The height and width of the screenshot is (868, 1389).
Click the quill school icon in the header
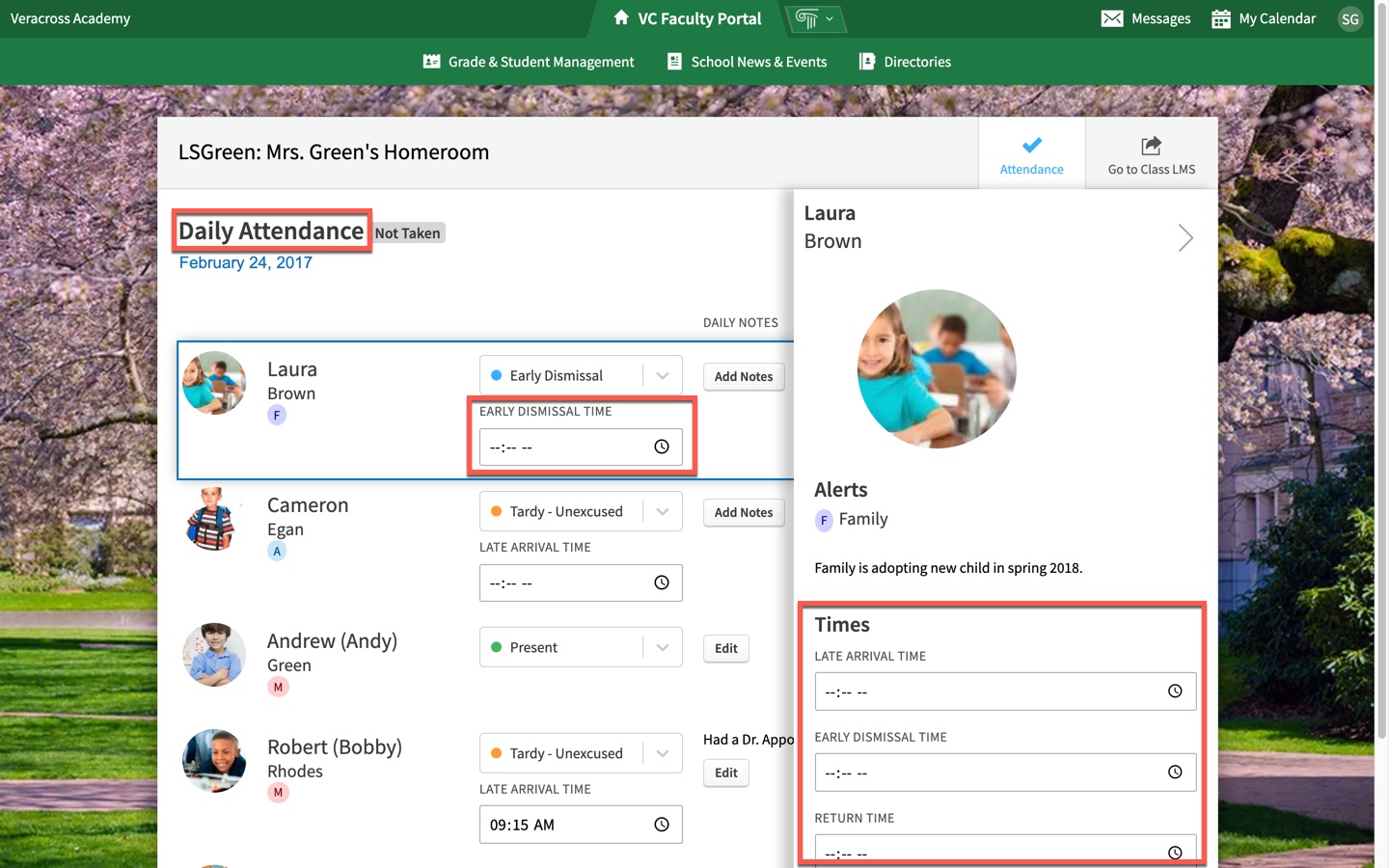pos(806,18)
